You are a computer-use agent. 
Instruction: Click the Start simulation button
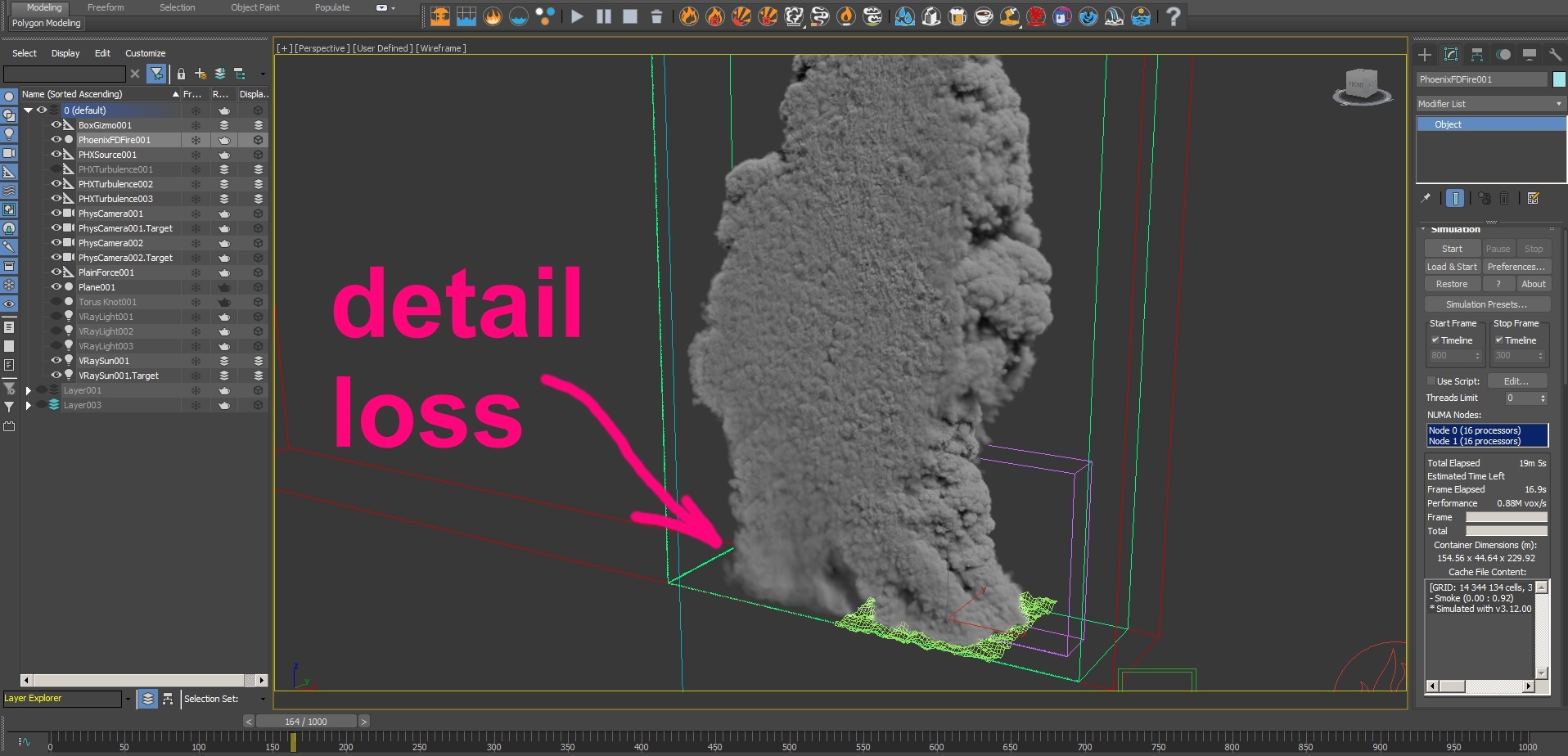point(1452,249)
